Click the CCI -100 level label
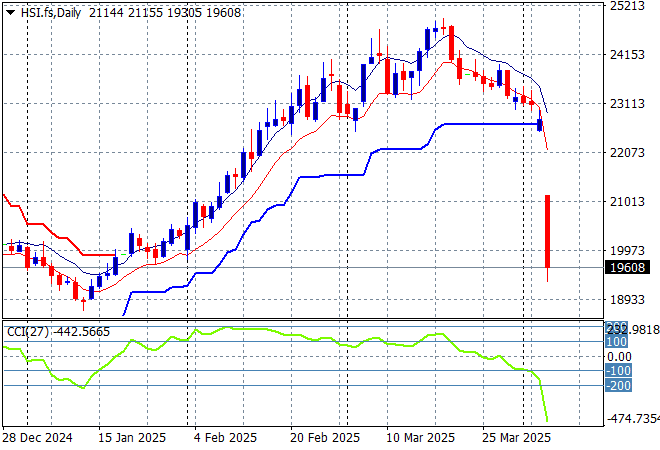The image size is (660, 450). pyautogui.click(x=618, y=370)
